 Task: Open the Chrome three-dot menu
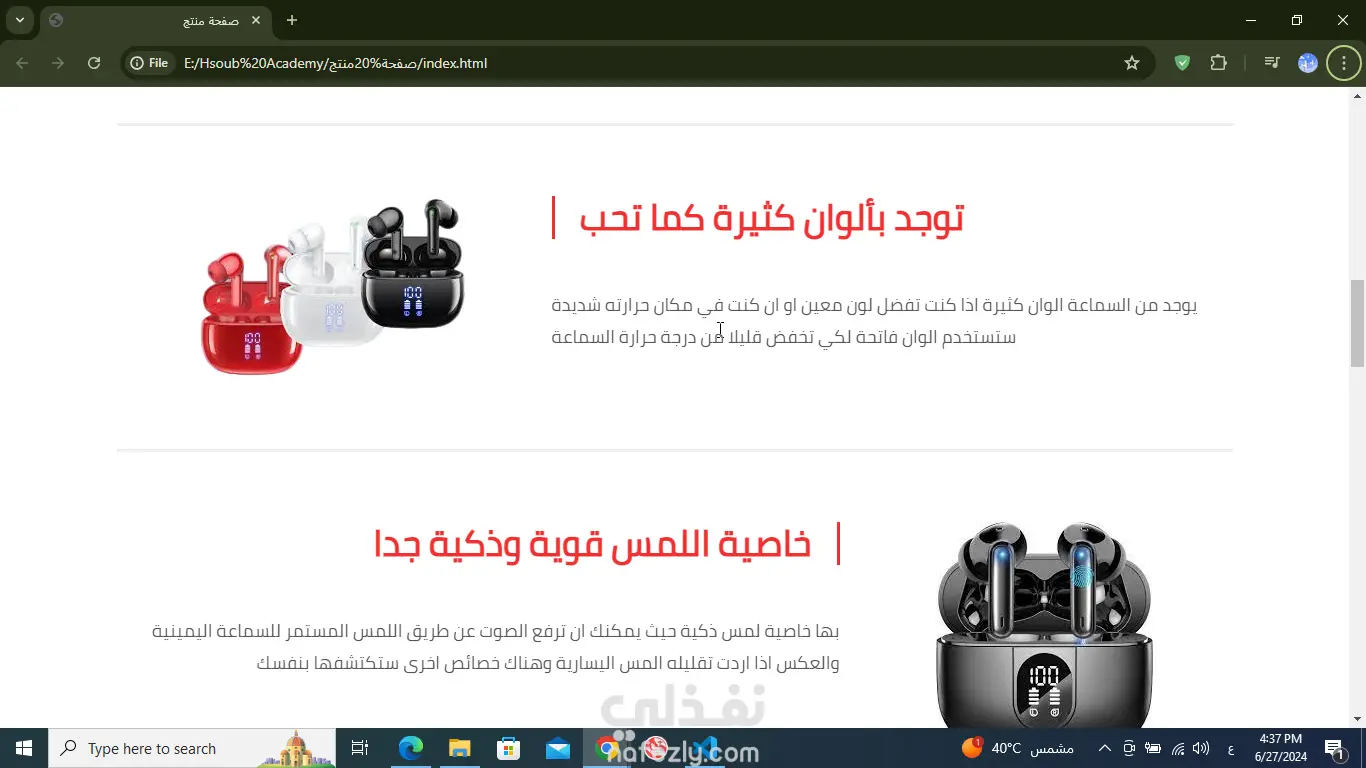click(1343, 63)
